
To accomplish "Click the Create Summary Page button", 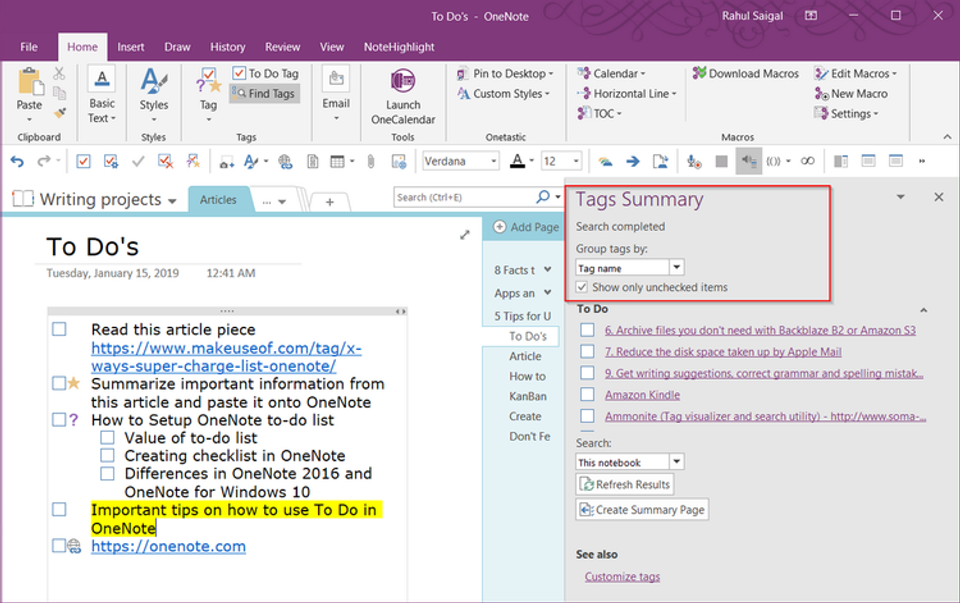I will click(x=642, y=509).
